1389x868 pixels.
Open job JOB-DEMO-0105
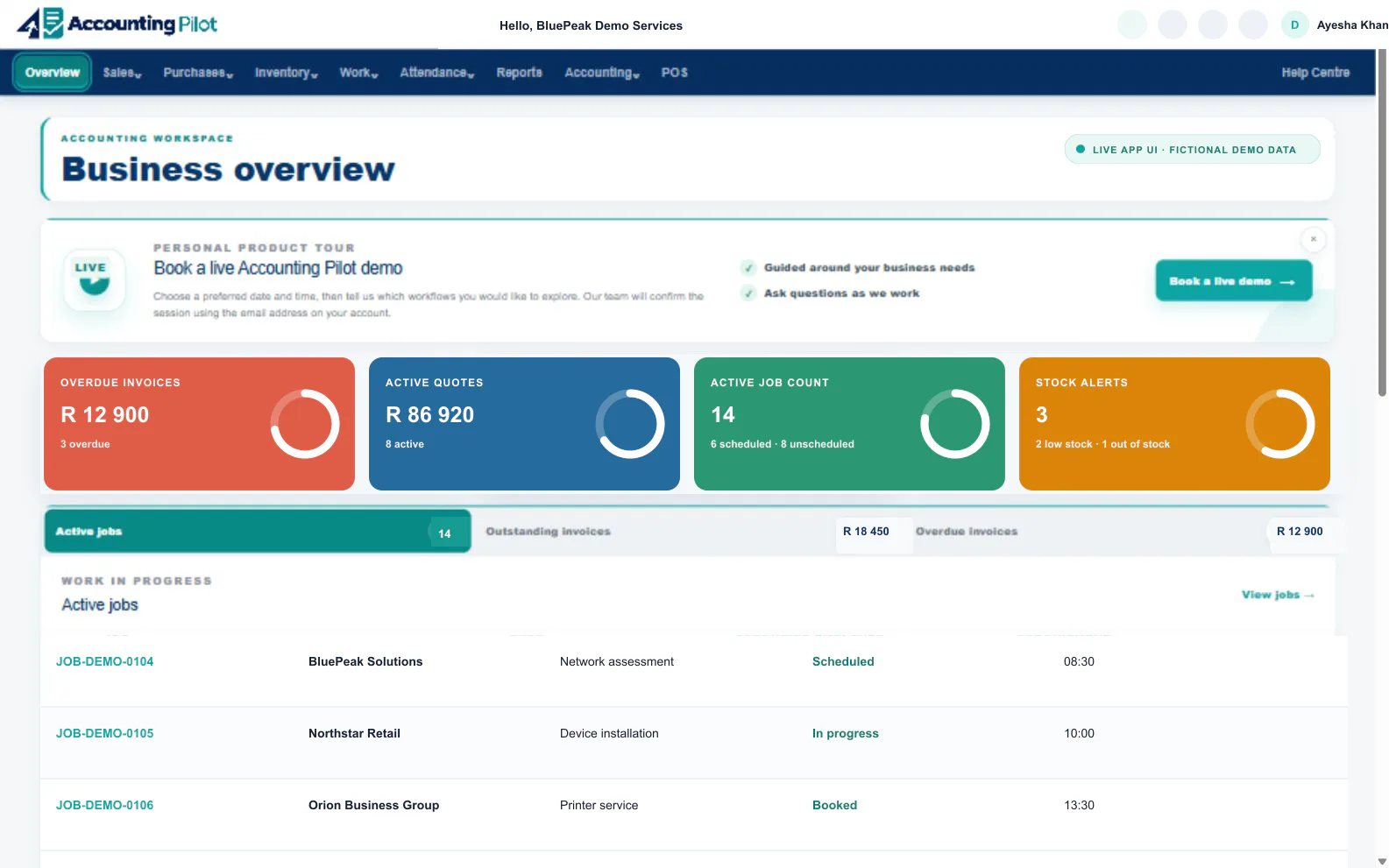coord(104,733)
